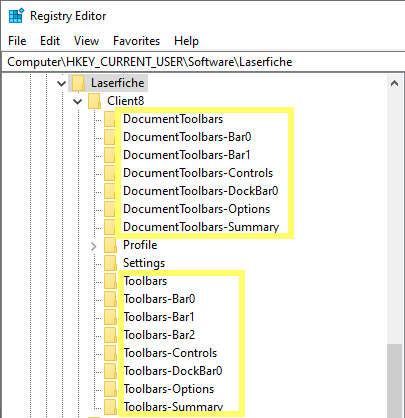
Task: Click the Client8 folder icon
Action: (x=95, y=101)
